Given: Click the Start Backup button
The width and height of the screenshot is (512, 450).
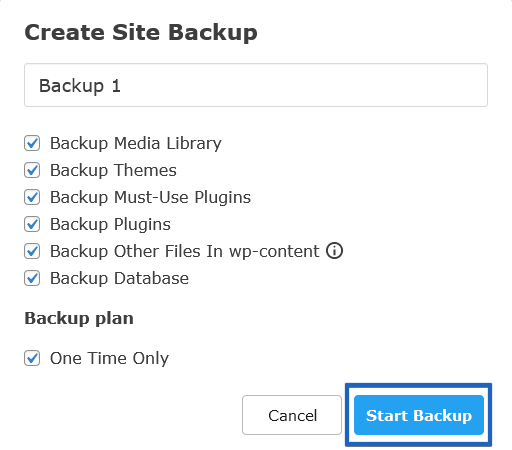Looking at the screenshot, I should [x=419, y=415].
